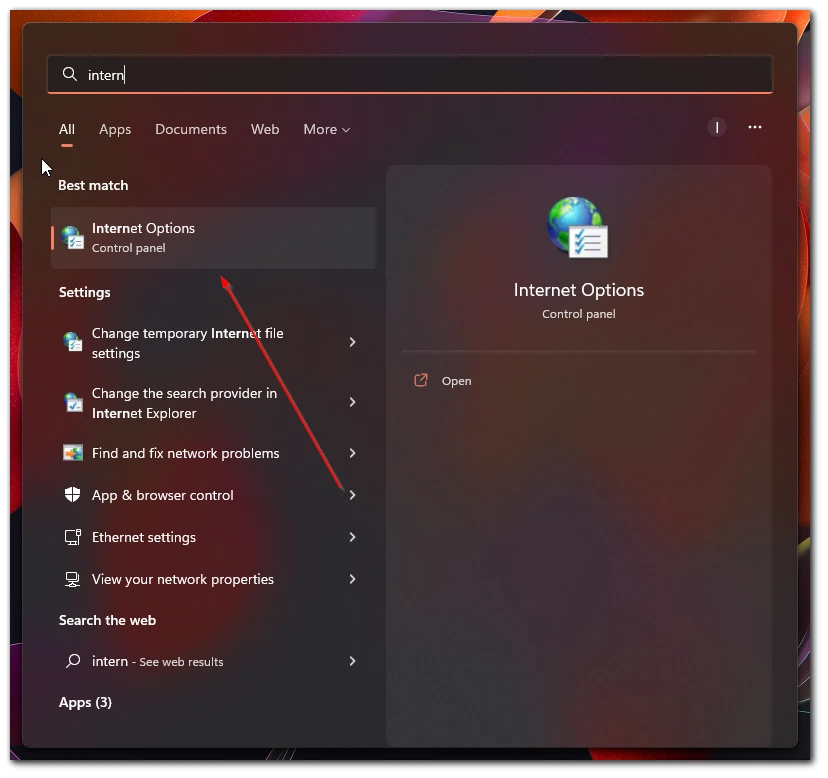Click the Best match heading

click(93, 185)
